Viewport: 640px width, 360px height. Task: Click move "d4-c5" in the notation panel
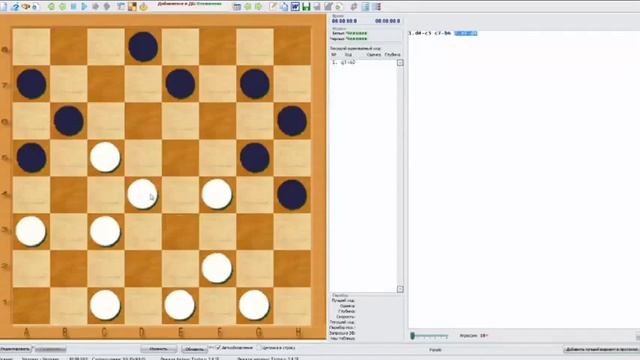[422, 33]
